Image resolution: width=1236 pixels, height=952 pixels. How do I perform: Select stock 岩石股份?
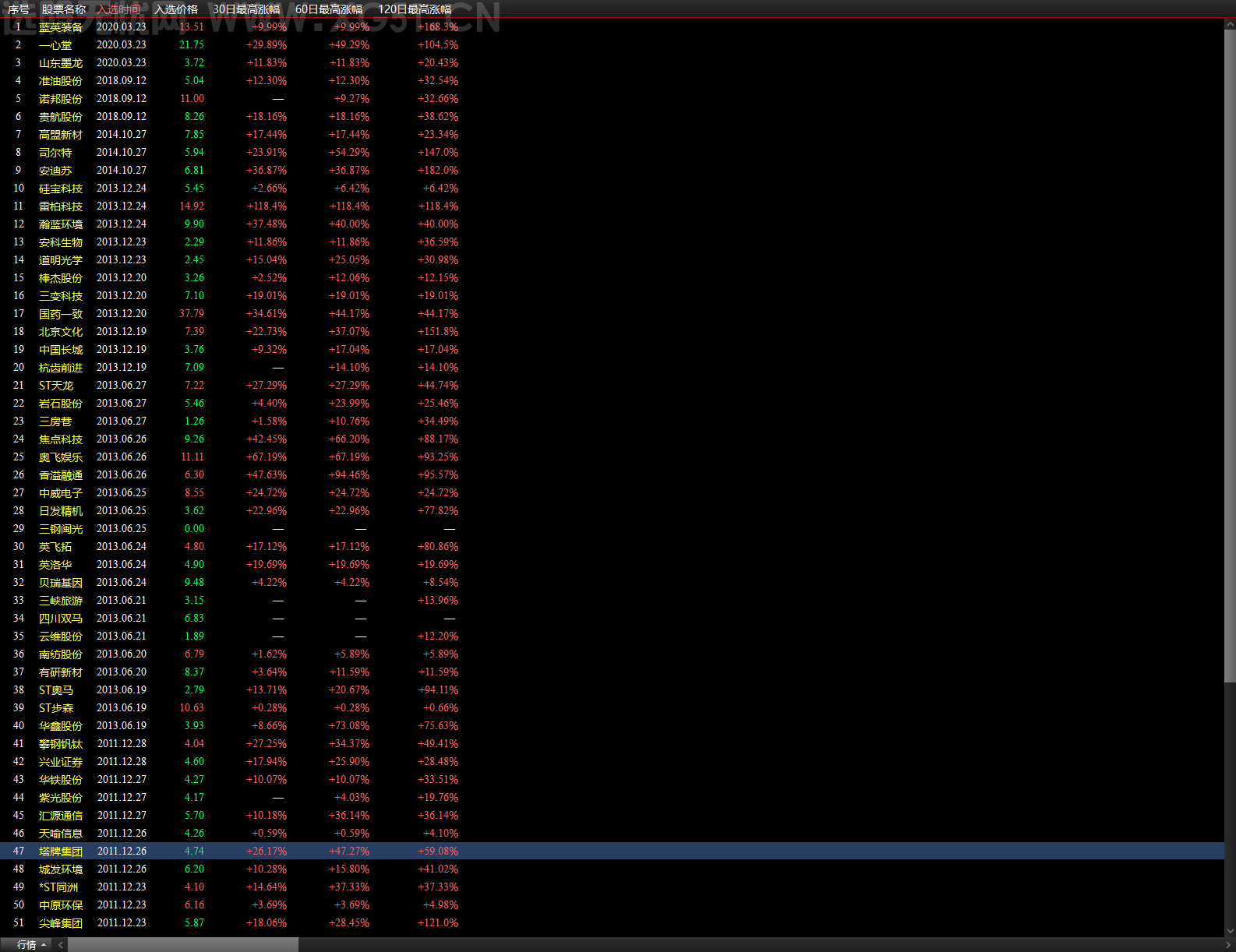coord(61,404)
